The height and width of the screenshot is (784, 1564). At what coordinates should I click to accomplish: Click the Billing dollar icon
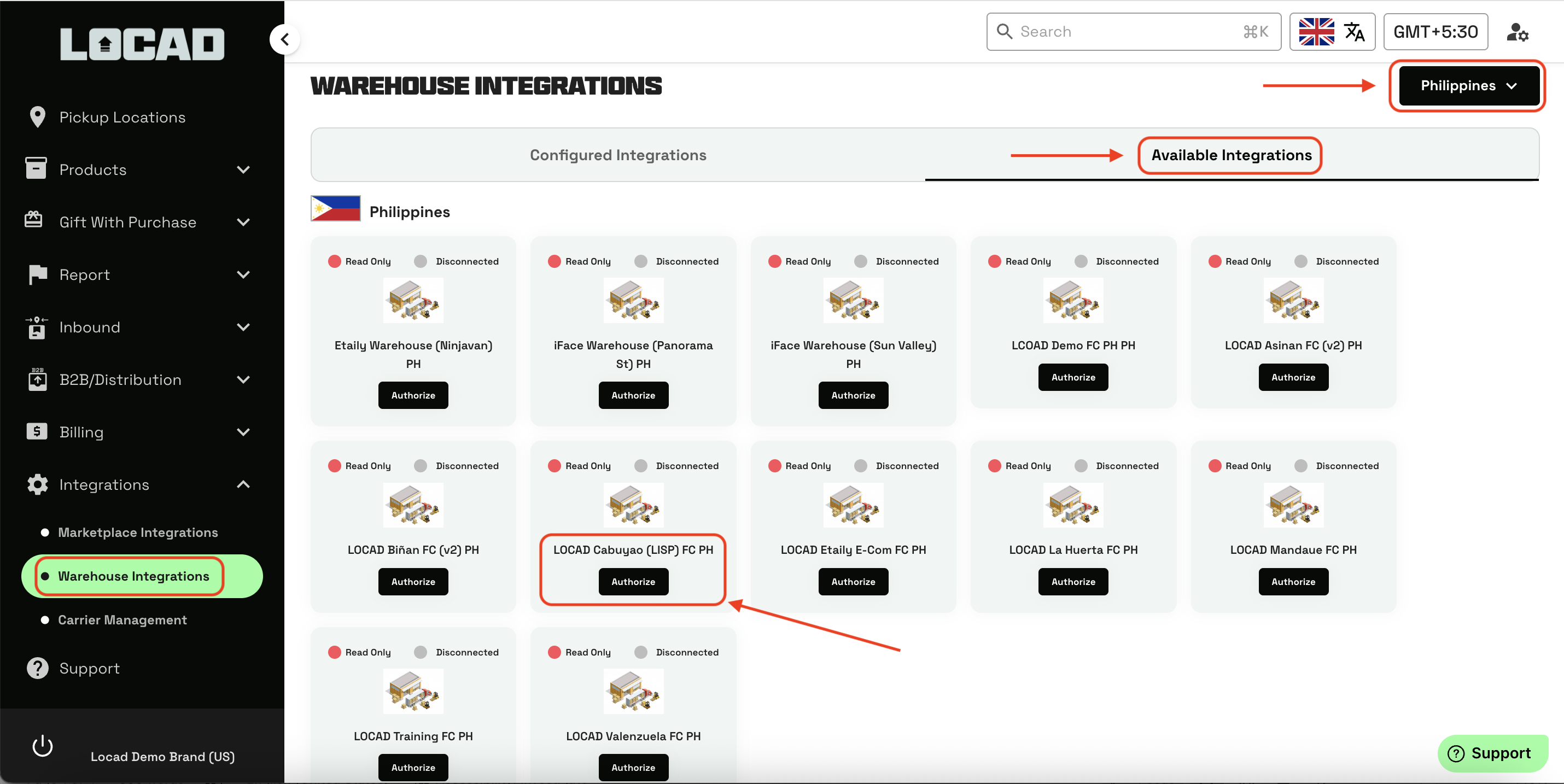point(37,431)
